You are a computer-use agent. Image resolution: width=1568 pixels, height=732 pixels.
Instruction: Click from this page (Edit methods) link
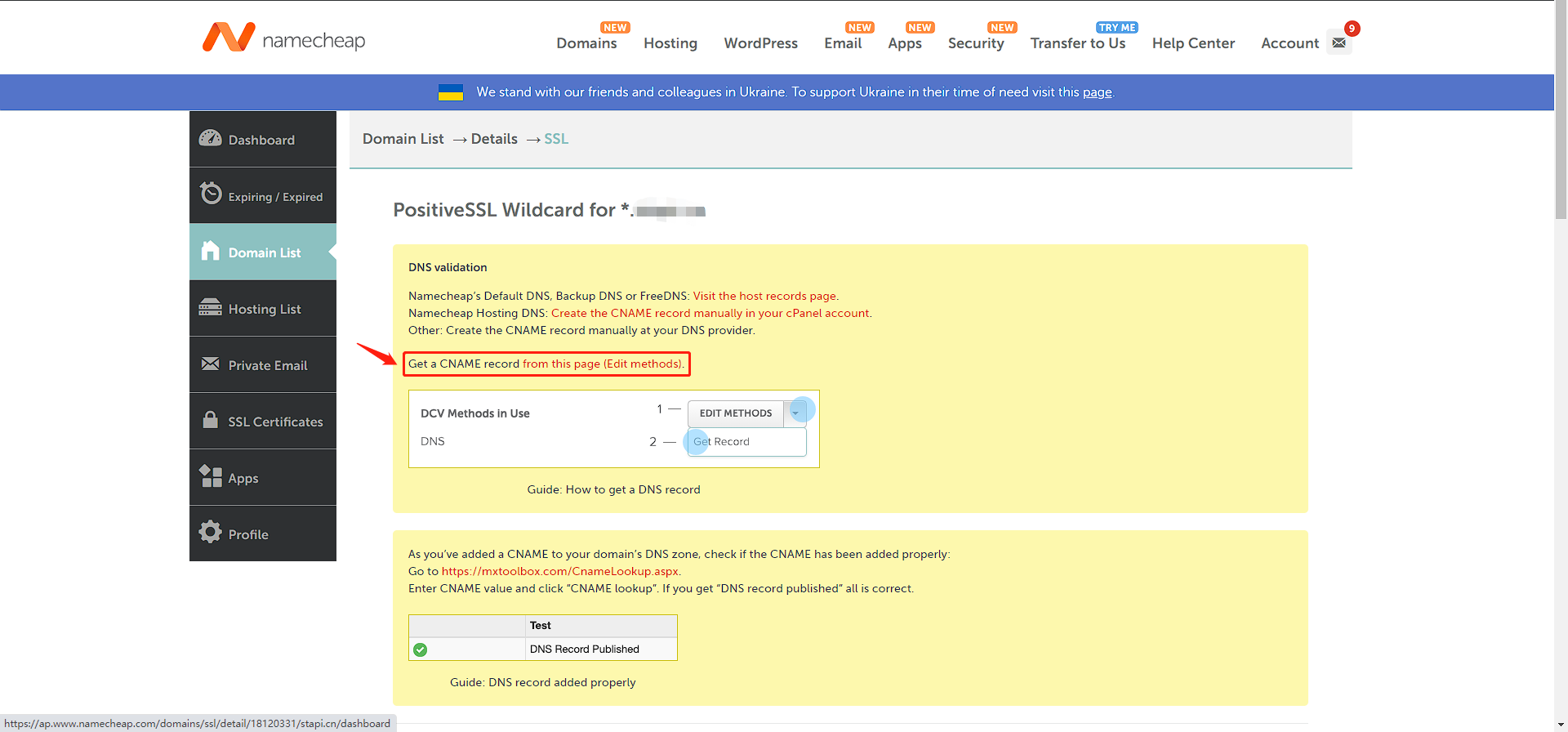pos(602,364)
